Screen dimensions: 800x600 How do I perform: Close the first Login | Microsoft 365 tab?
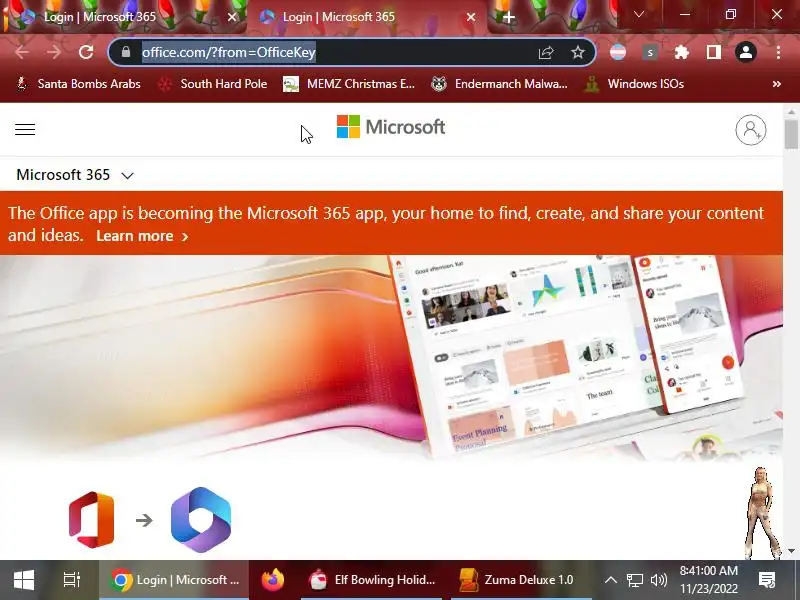point(232,17)
